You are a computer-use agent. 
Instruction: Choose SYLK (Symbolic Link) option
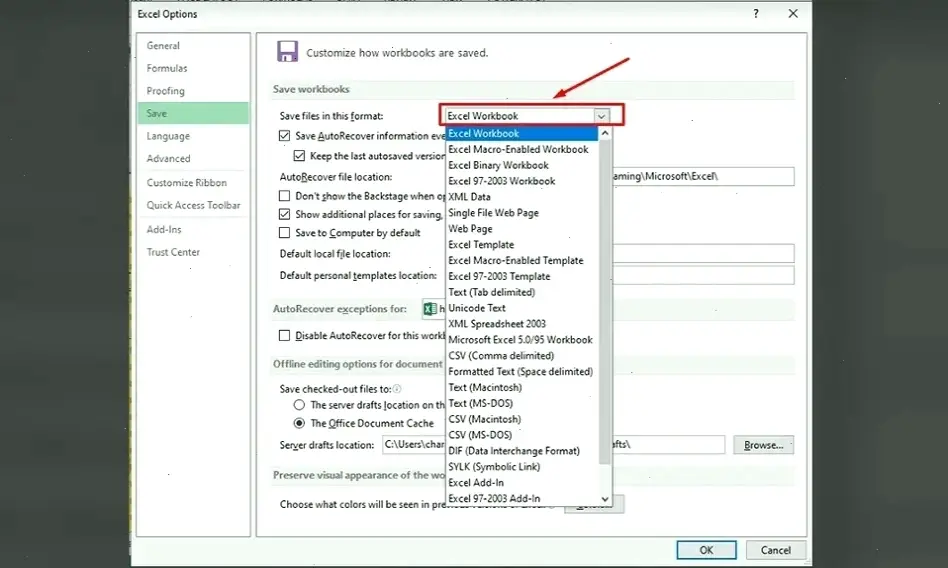click(522, 466)
